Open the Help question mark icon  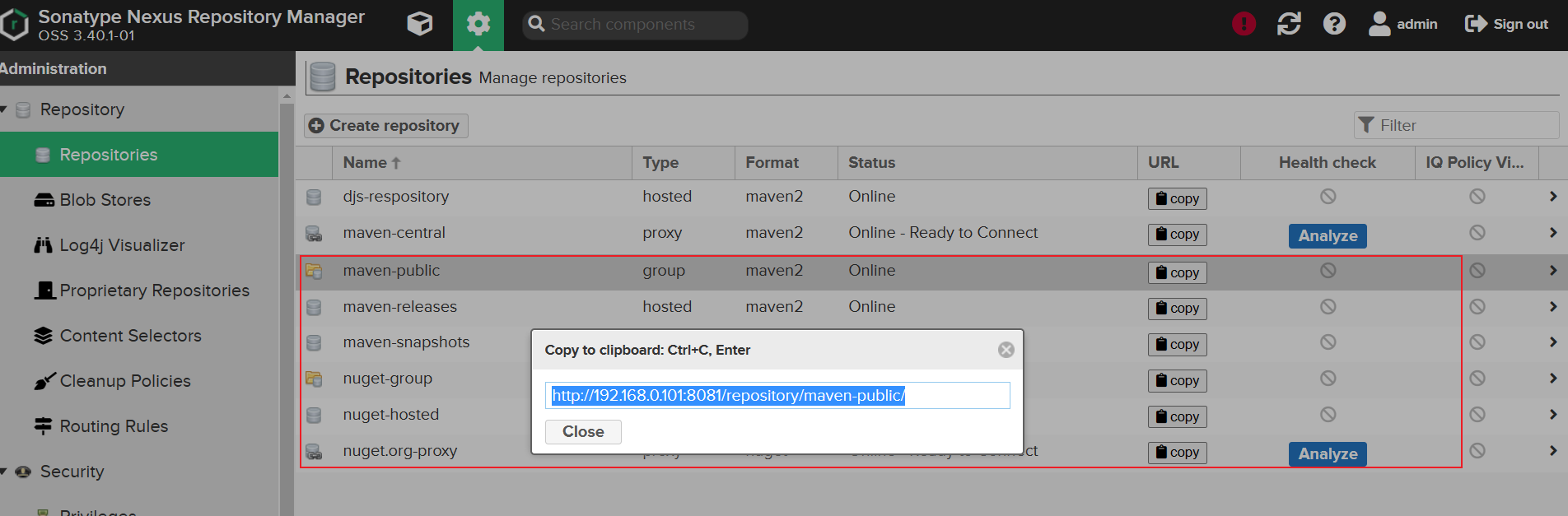pyautogui.click(x=1334, y=24)
